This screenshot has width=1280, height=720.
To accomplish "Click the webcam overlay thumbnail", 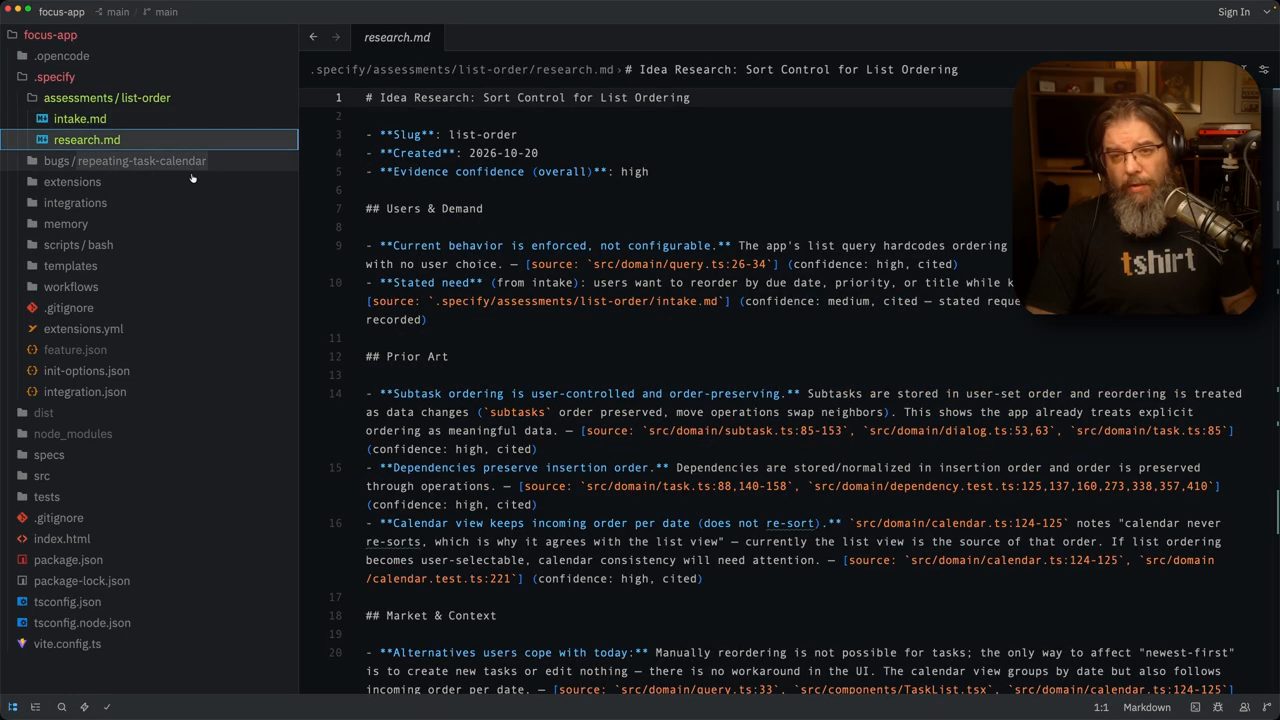I will (1136, 189).
